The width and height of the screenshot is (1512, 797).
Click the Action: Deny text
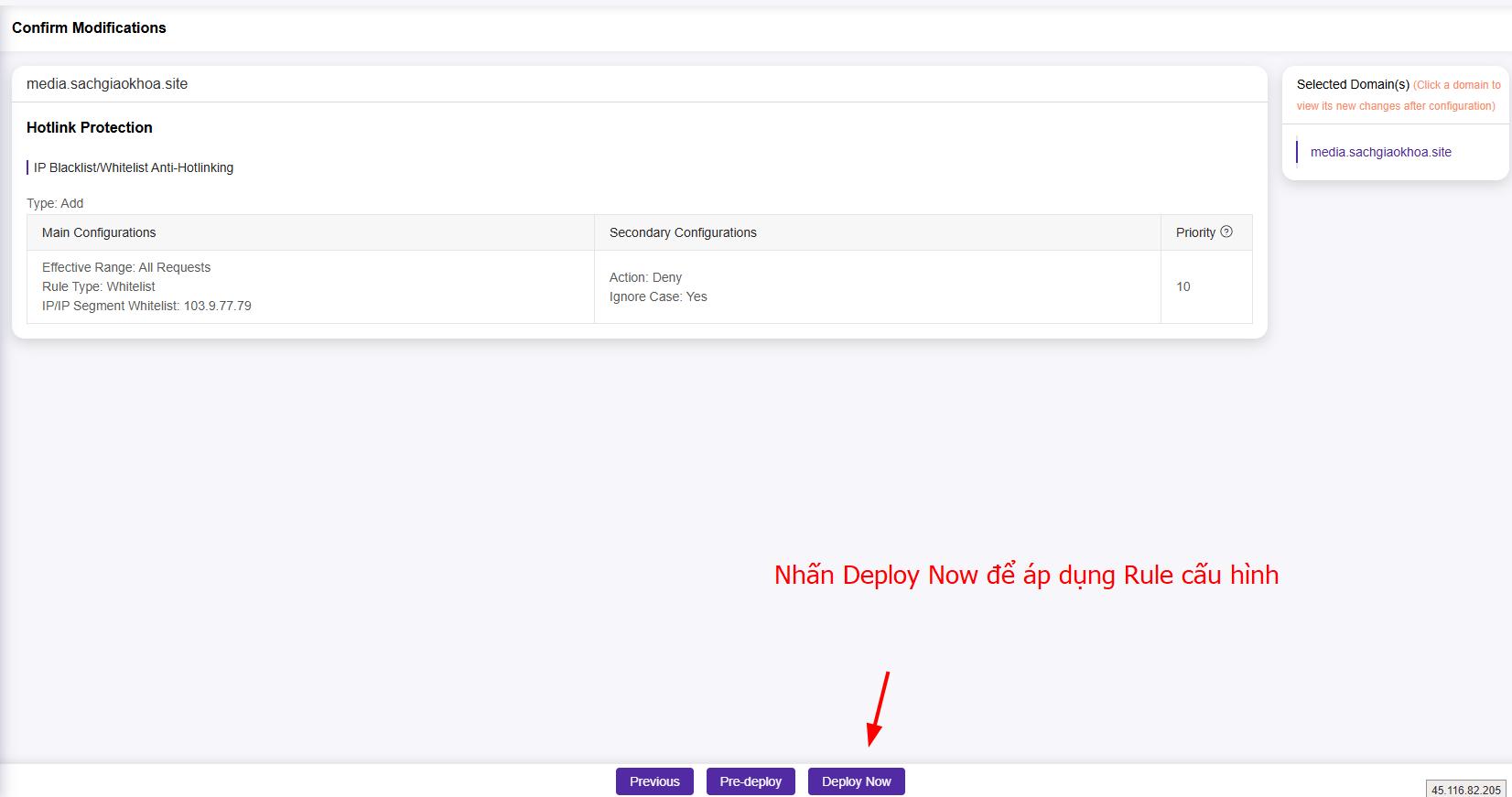click(645, 277)
